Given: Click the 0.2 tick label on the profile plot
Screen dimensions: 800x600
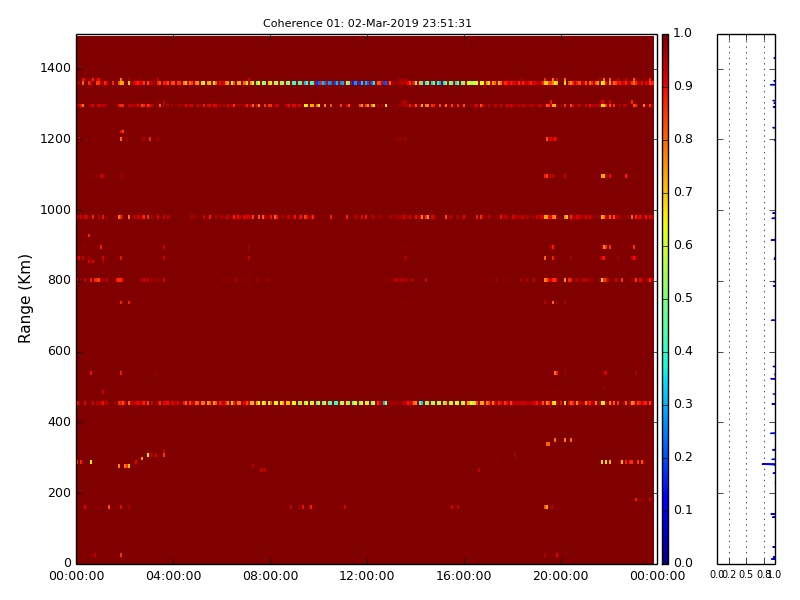Looking at the screenshot, I should click(x=730, y=574).
